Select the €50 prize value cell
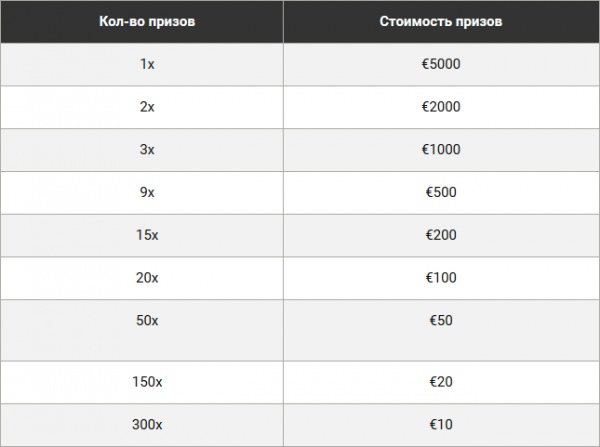 click(x=441, y=330)
